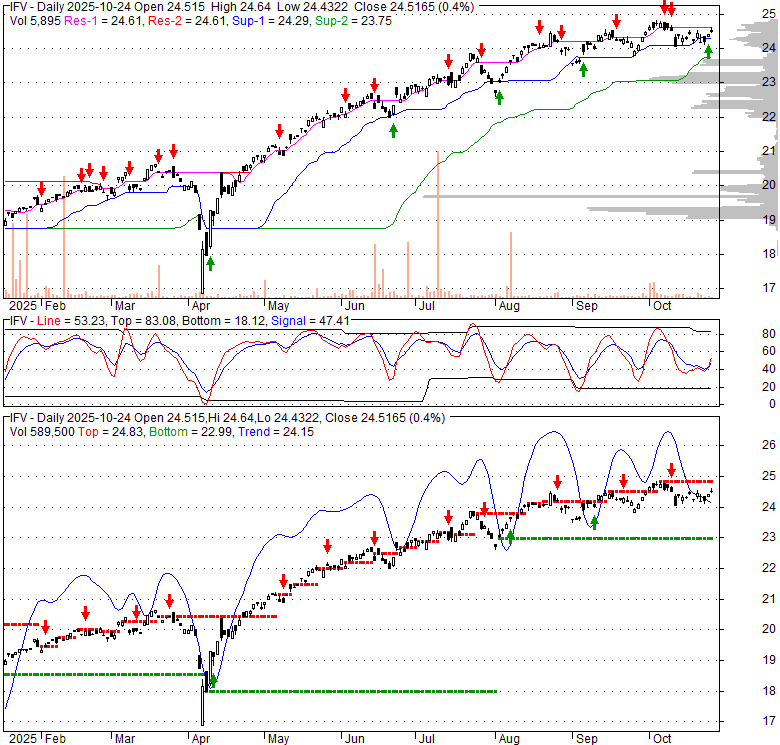Viewport: 780px width, 745px height.
Task: Click the green dashed support line near 18
Action: coord(350,691)
